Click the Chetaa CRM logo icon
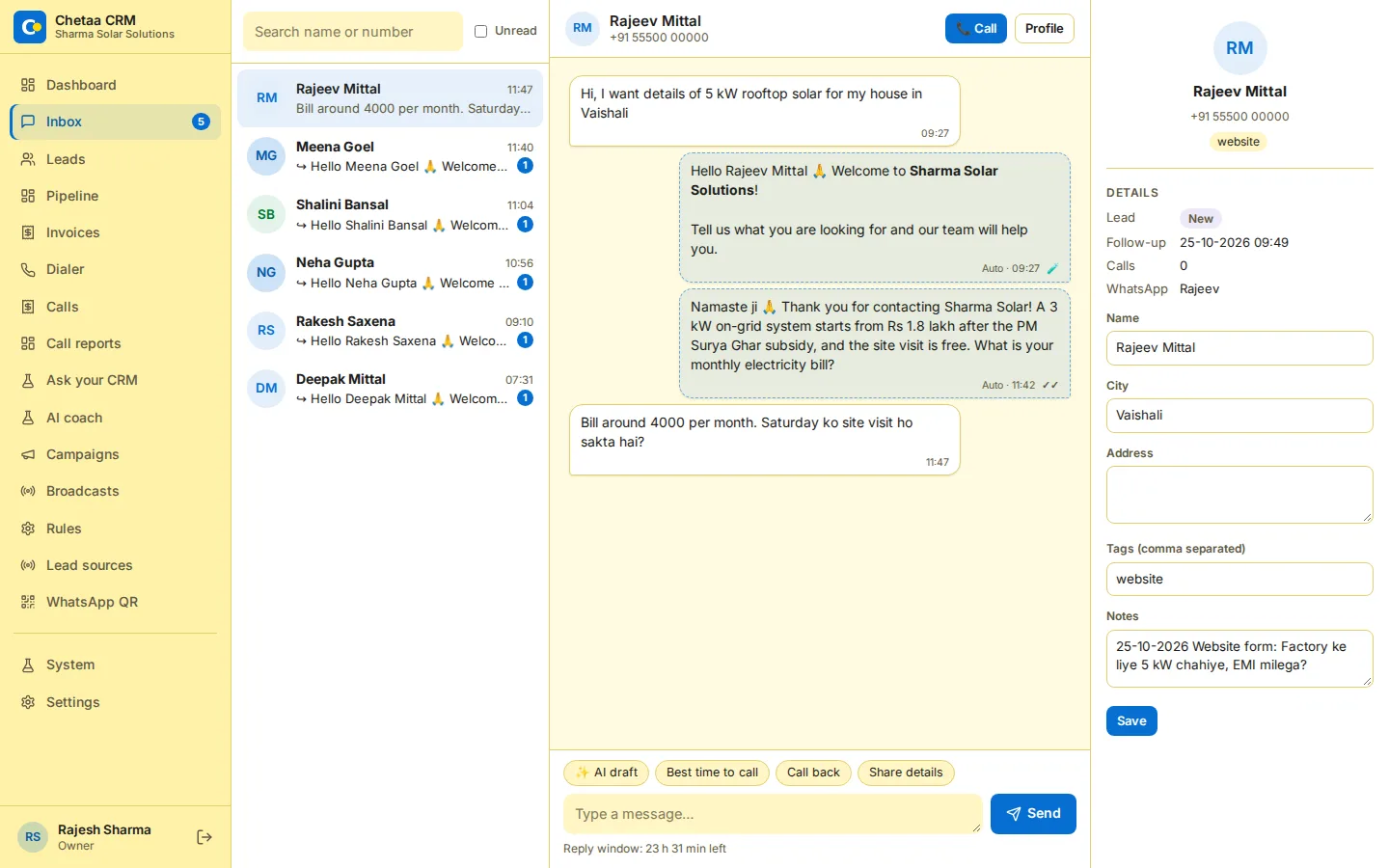Viewport: 1389px width, 868px height. coord(30,27)
